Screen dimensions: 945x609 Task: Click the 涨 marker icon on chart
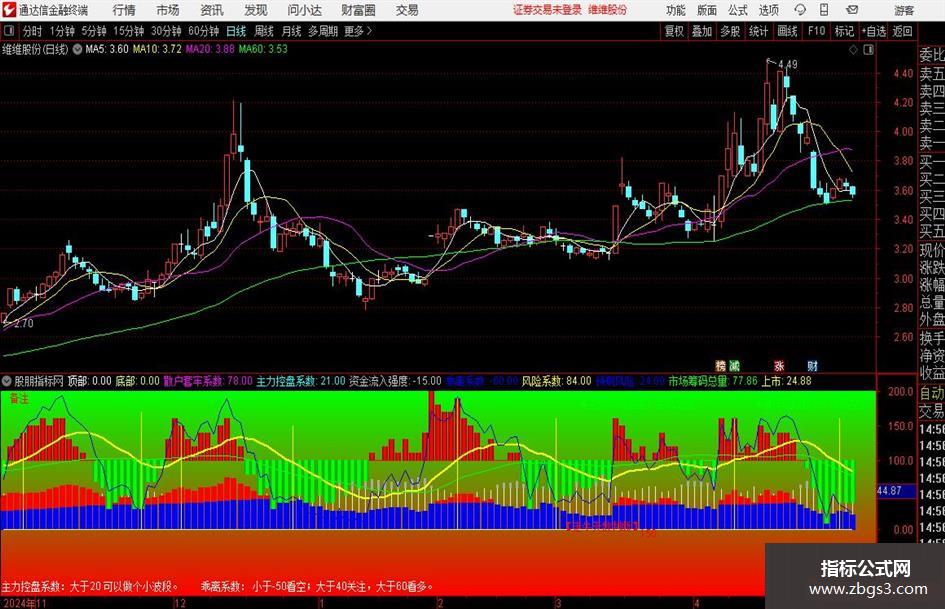[779, 366]
